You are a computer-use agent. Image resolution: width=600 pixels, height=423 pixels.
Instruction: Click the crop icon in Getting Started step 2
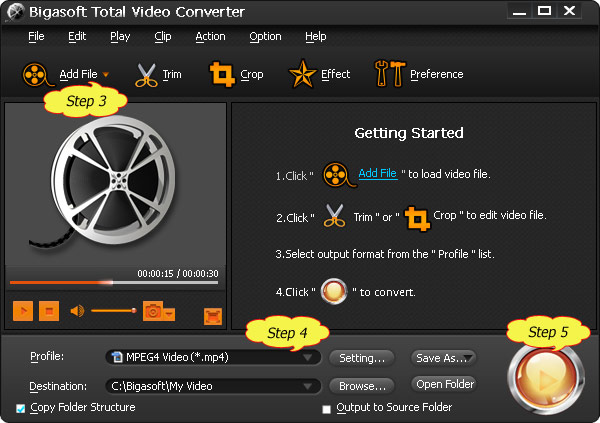click(417, 219)
